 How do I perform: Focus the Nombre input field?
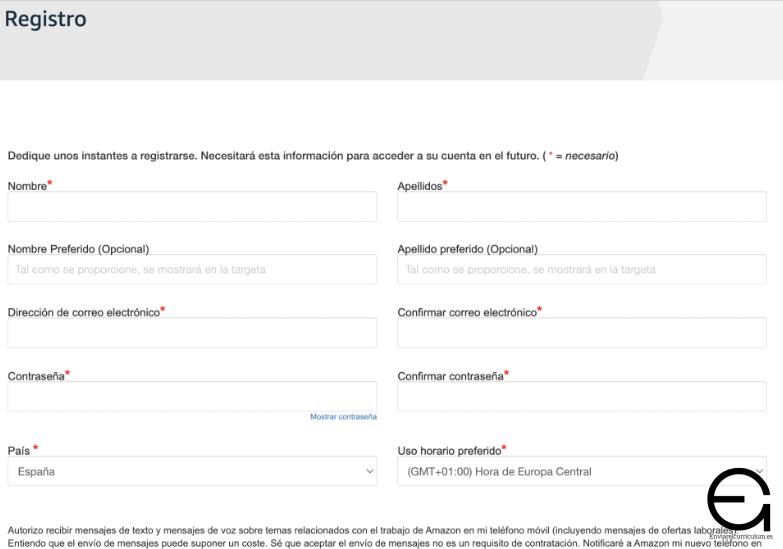(192, 207)
